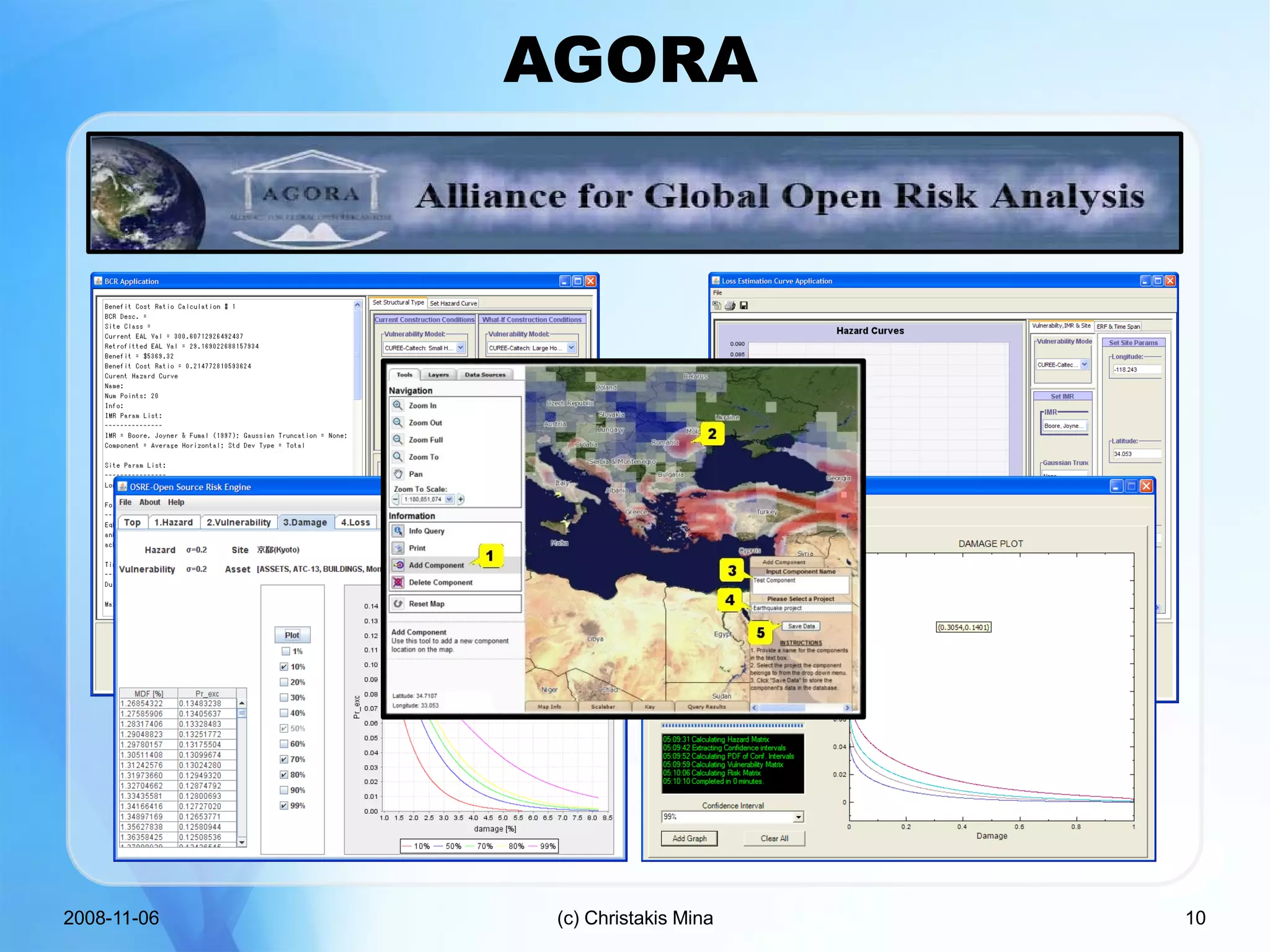Viewport: 1270px width, 952px height.
Task: Activate the Pan hand tool
Action: click(x=398, y=474)
